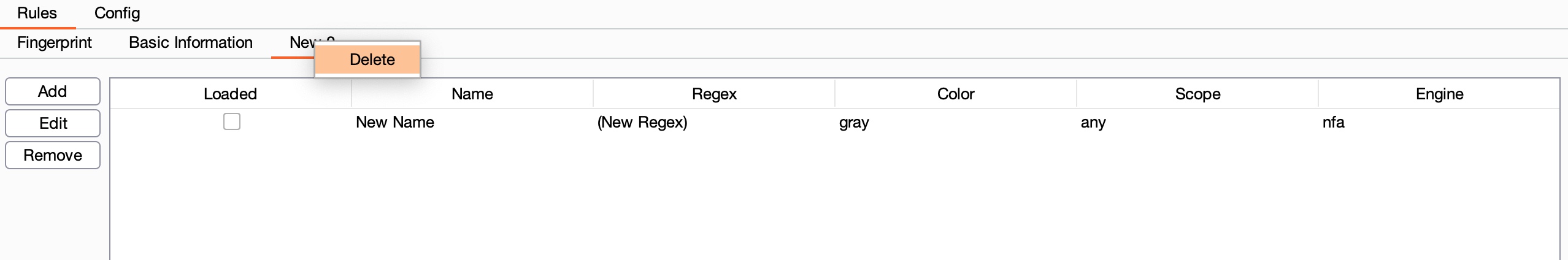Click the Add button

(53, 91)
